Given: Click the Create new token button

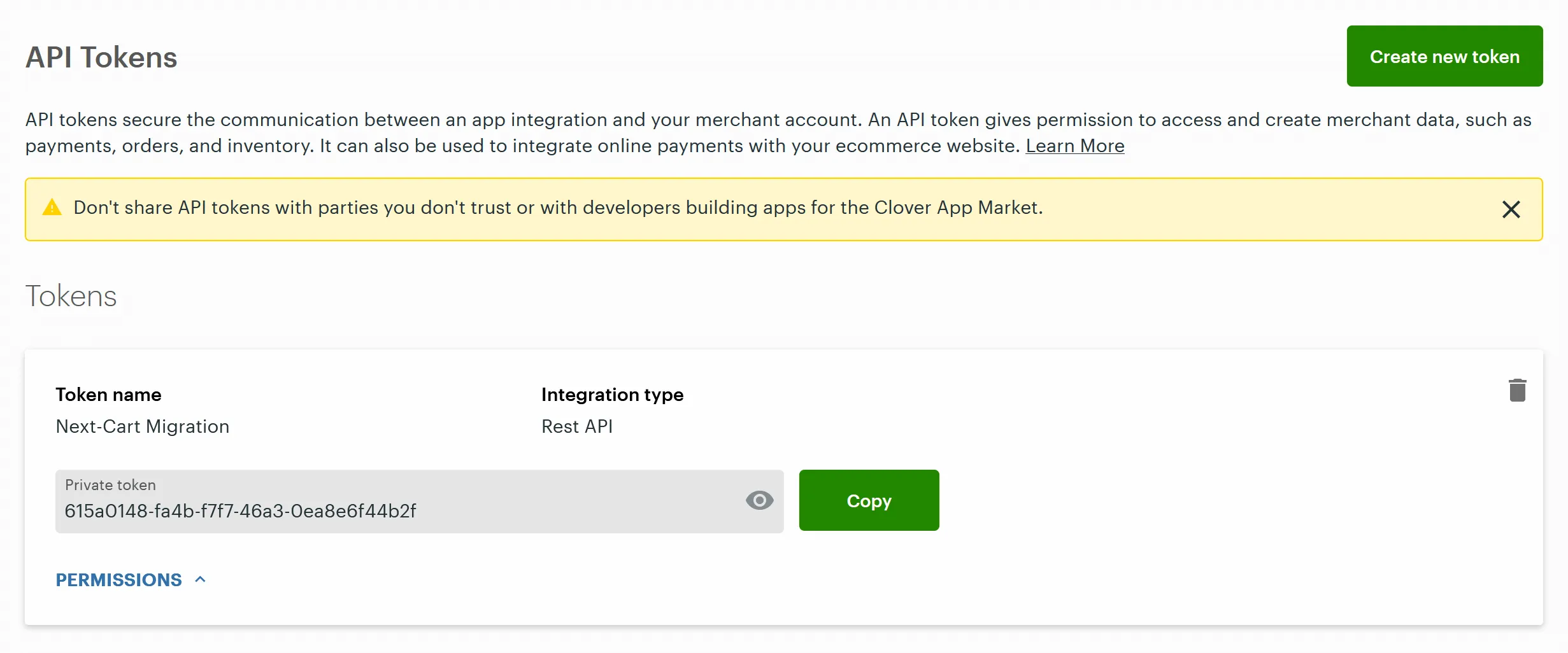Looking at the screenshot, I should point(1444,56).
